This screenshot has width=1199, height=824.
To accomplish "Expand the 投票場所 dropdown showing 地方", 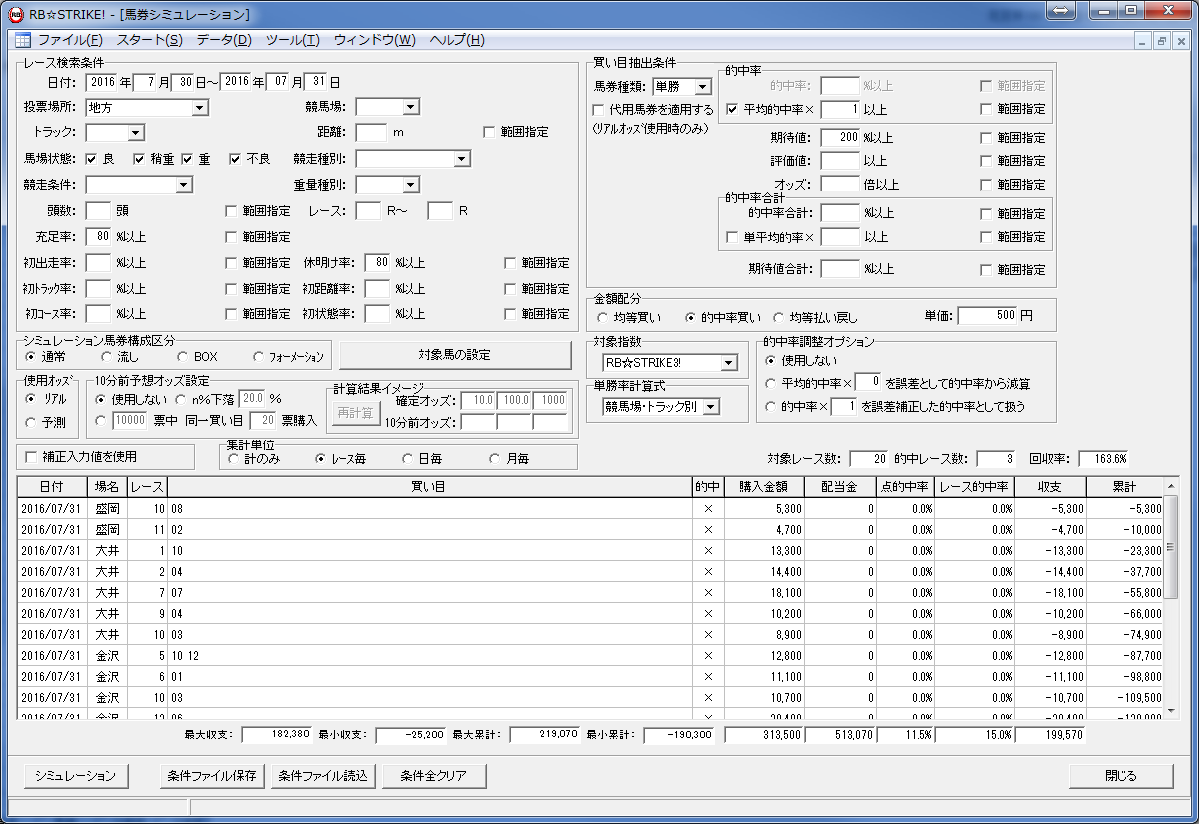I will tap(200, 108).
